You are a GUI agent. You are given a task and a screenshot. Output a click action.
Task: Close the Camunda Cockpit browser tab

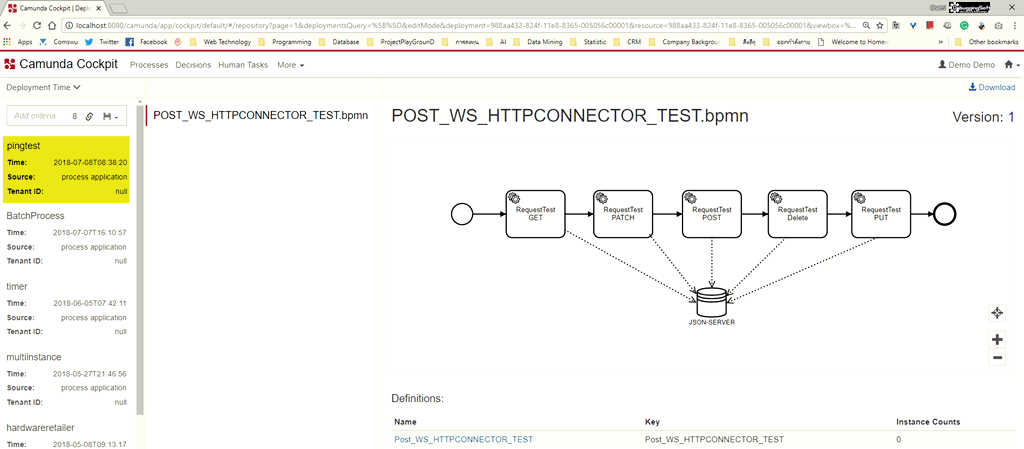coord(99,8)
